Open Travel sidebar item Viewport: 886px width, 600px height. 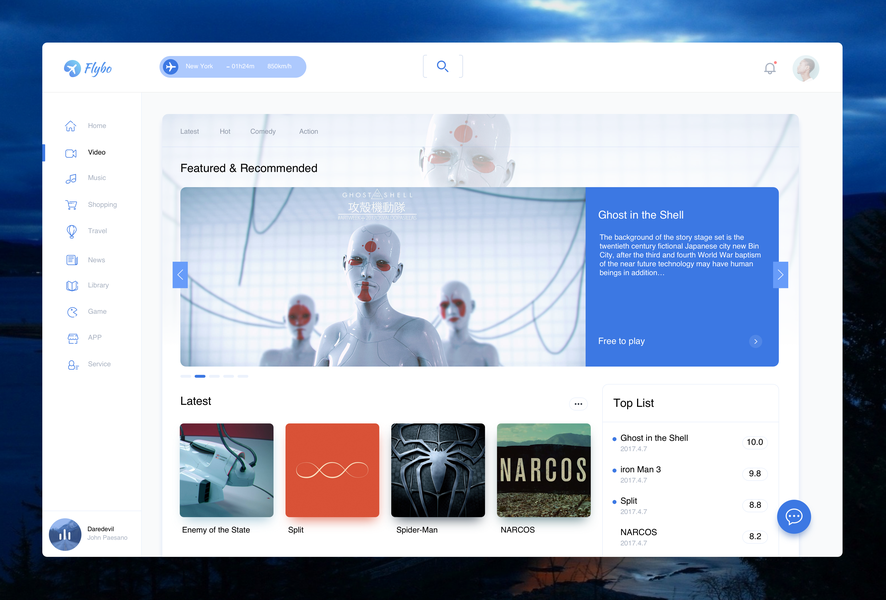point(97,231)
